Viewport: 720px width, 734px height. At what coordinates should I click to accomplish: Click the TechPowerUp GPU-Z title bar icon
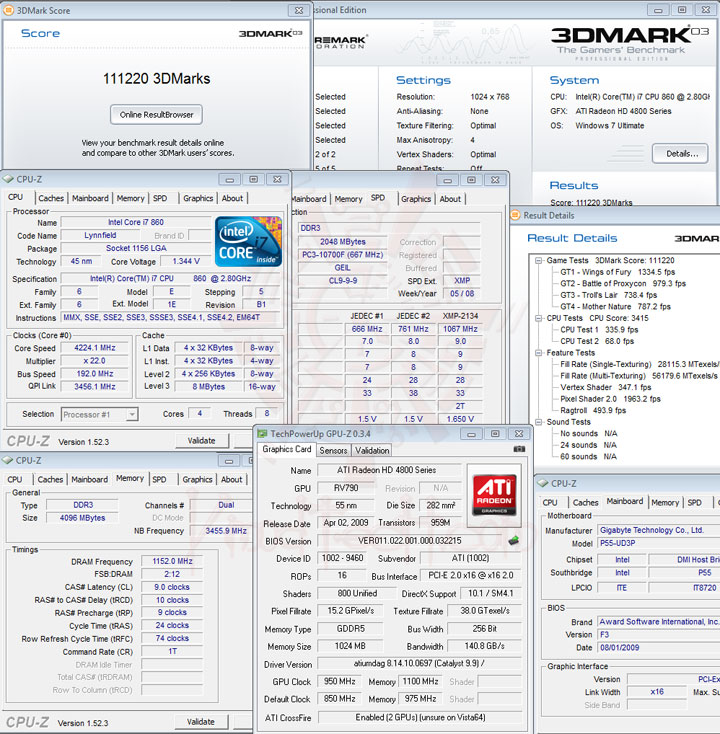262,434
